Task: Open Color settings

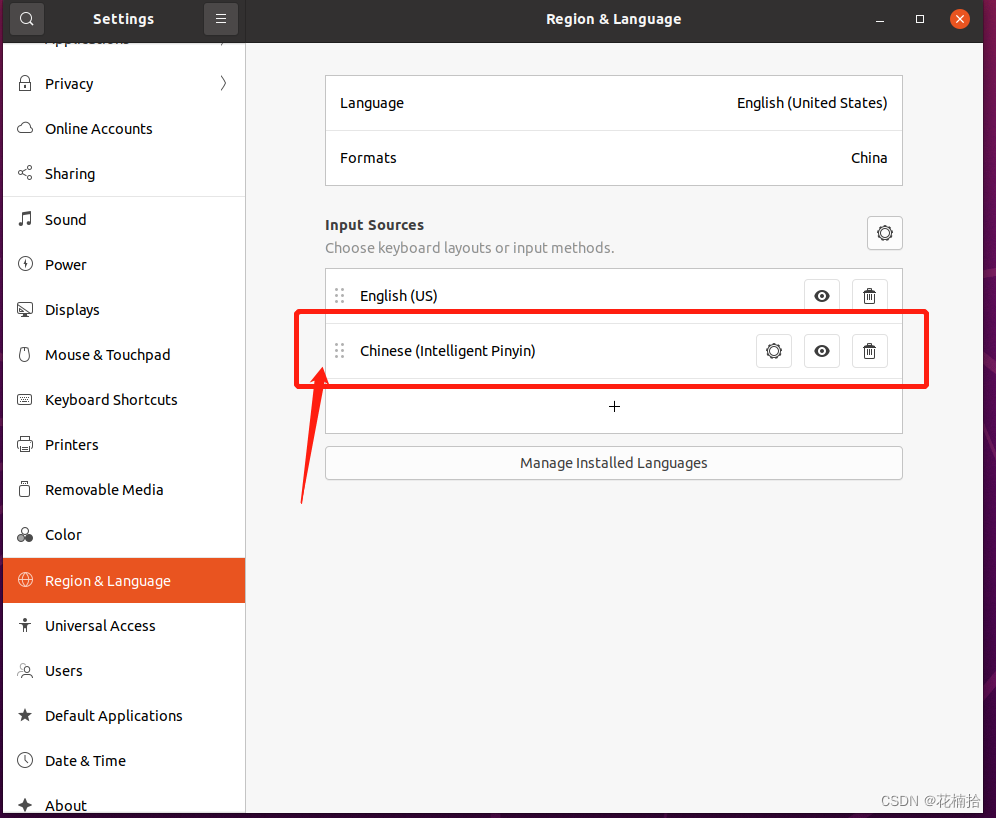Action: click(124, 535)
